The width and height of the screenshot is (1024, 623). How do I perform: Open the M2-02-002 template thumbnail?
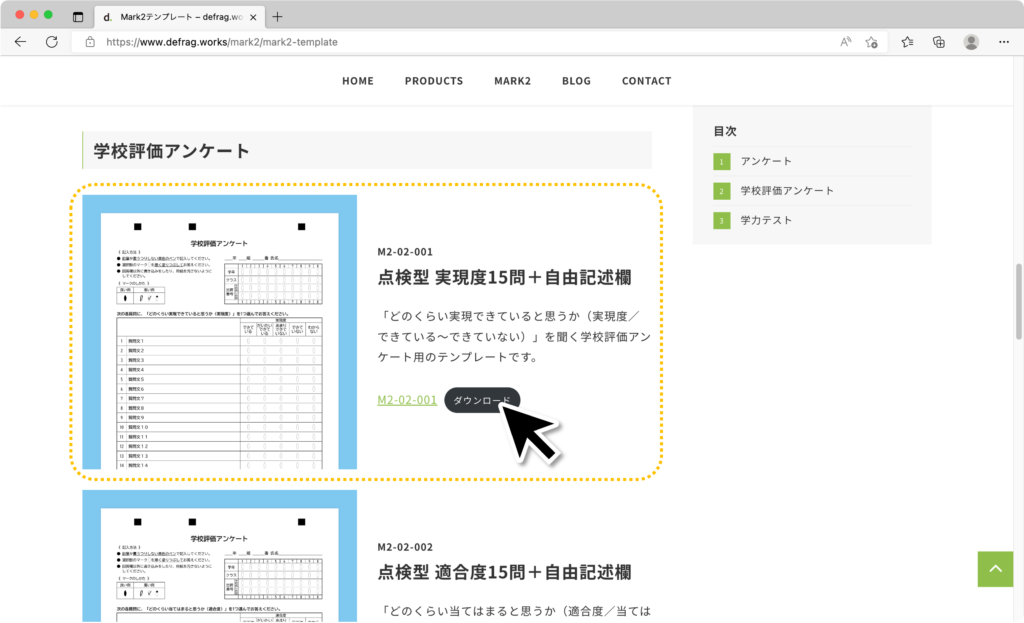point(219,556)
